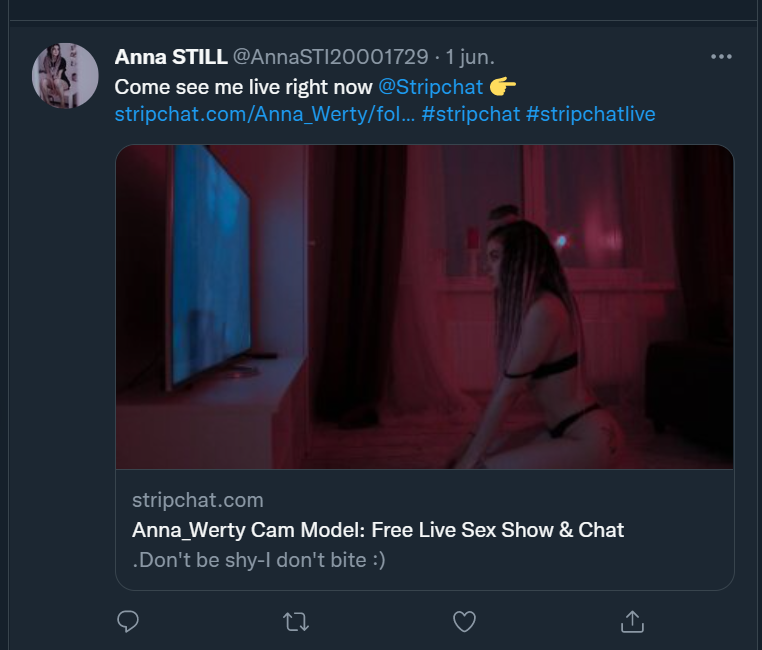Open the share tweet options

pos(632,622)
